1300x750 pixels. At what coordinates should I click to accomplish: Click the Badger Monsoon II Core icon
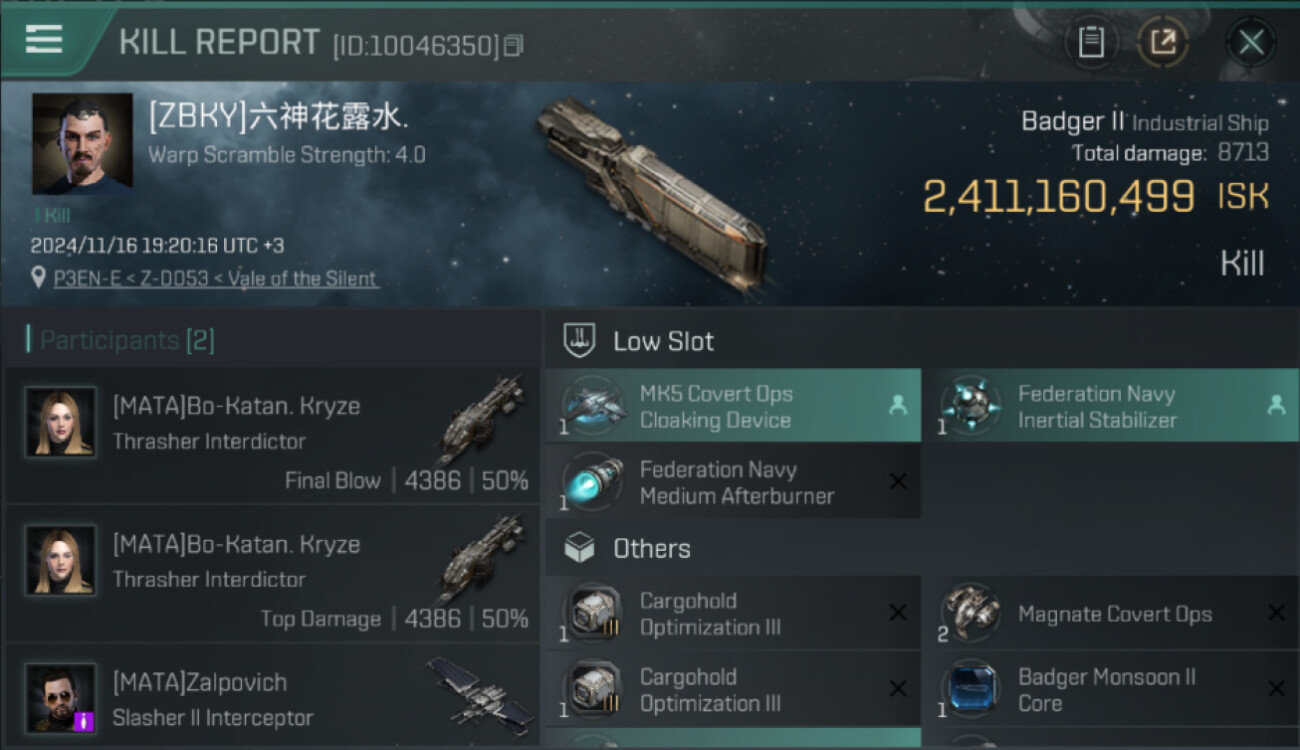tap(970, 689)
